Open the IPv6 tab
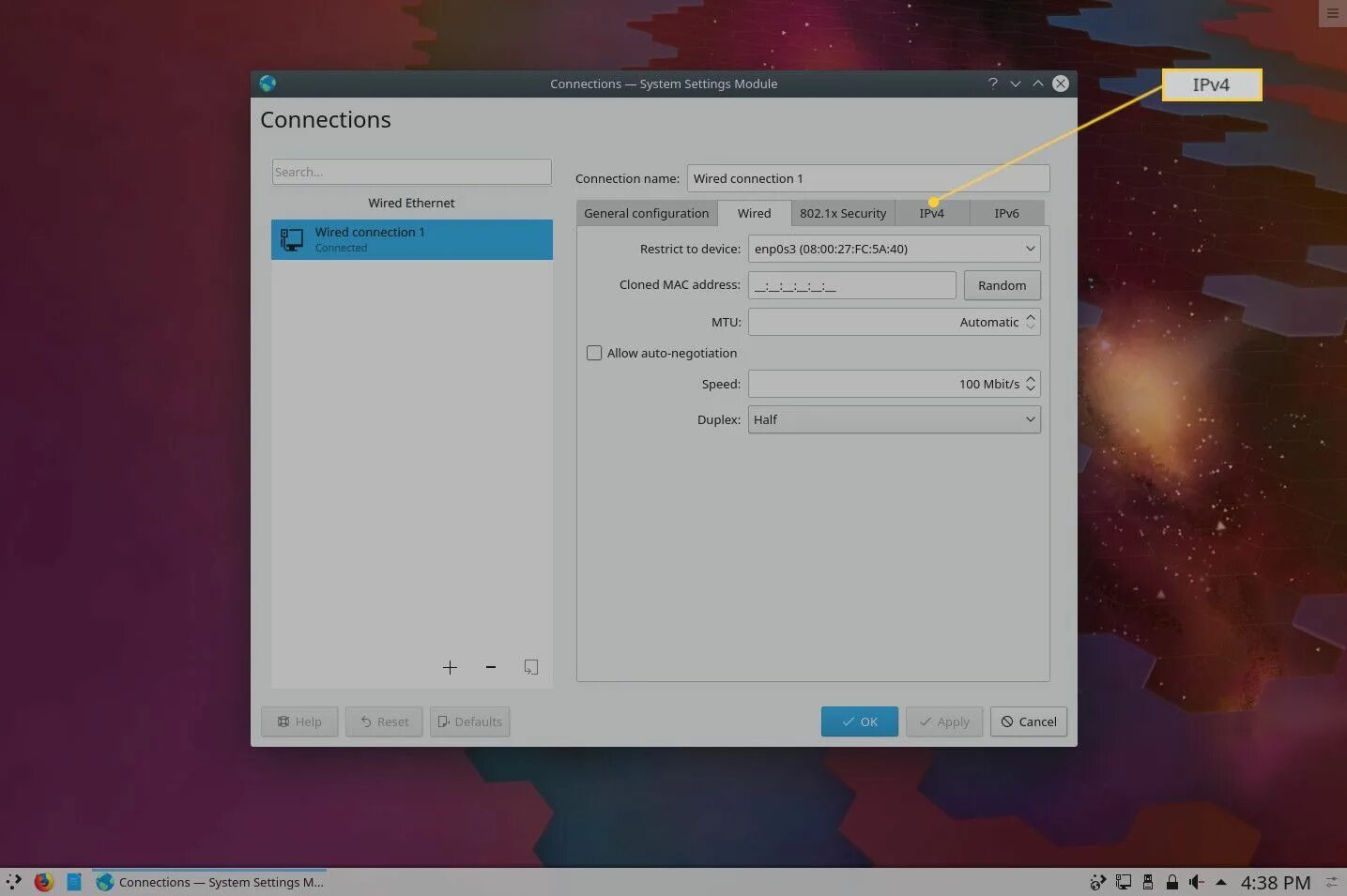 [x=1006, y=213]
